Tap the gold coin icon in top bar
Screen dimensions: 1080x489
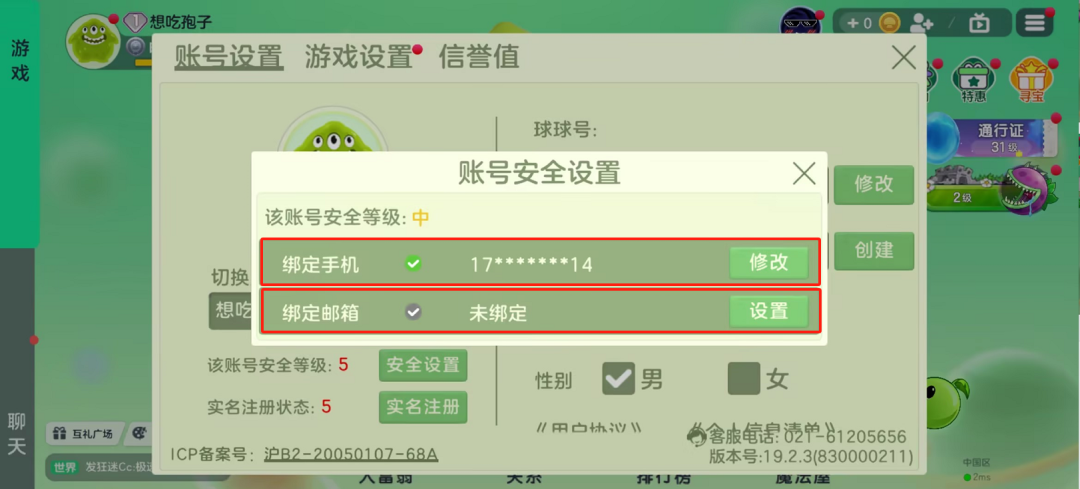click(x=891, y=23)
